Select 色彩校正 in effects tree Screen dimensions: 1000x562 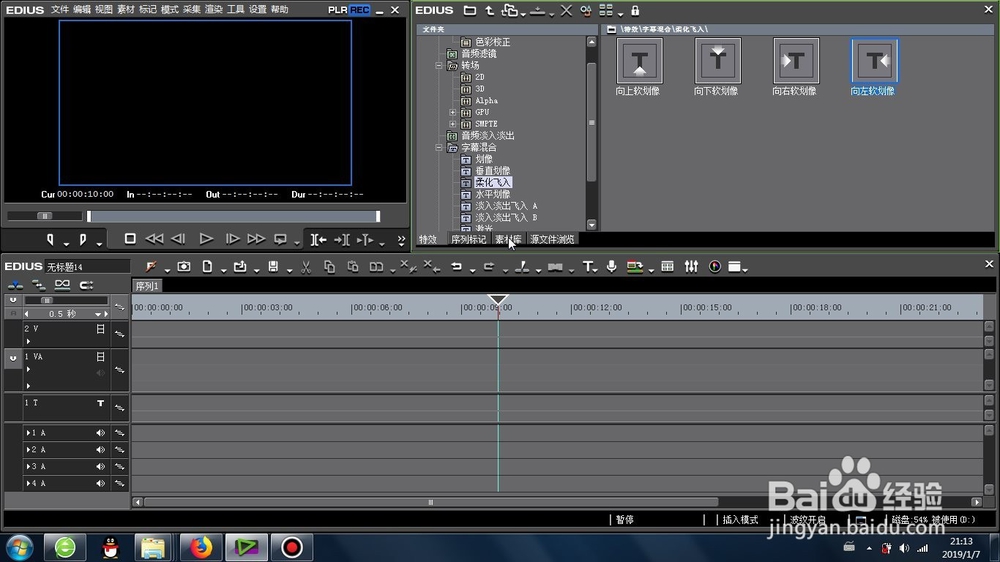coord(492,42)
